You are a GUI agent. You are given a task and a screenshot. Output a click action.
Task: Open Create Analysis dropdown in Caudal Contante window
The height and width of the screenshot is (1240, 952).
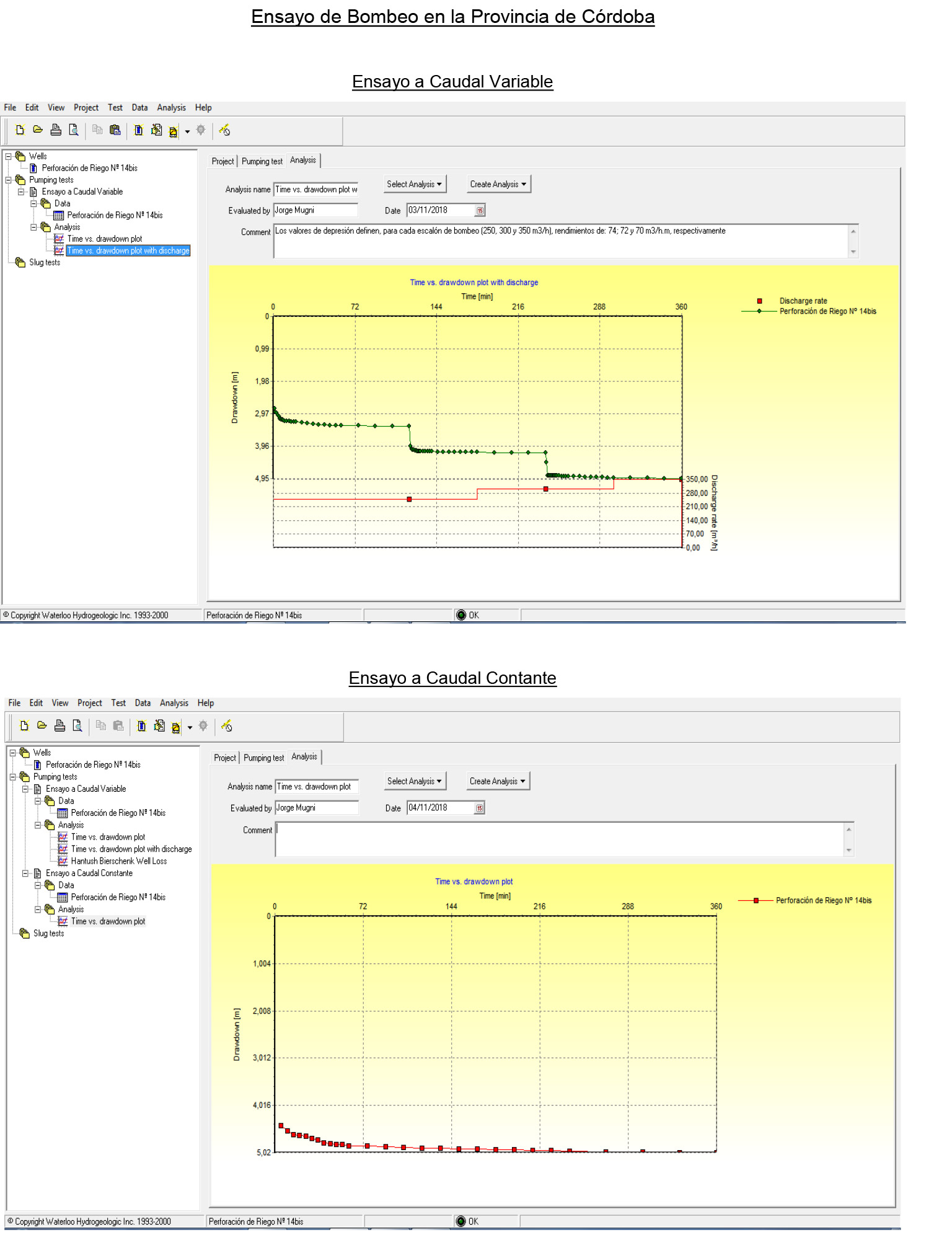pyautogui.click(x=498, y=781)
